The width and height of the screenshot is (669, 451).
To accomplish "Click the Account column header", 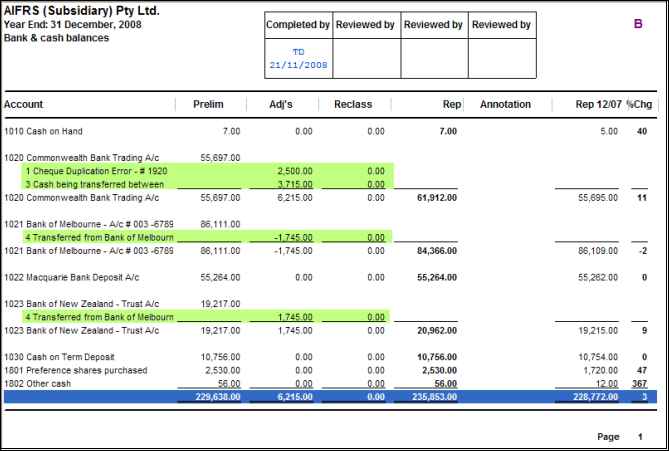I will 23,105.
